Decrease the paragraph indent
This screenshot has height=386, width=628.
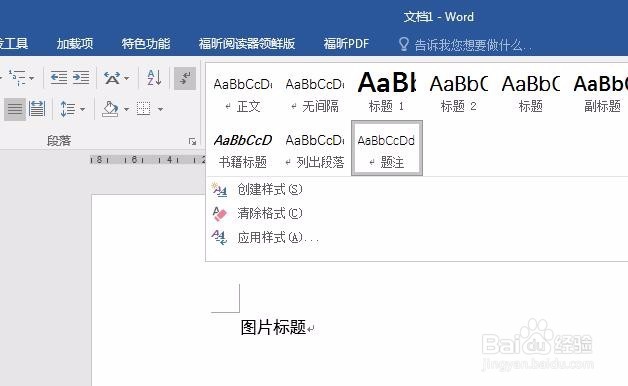point(59,77)
